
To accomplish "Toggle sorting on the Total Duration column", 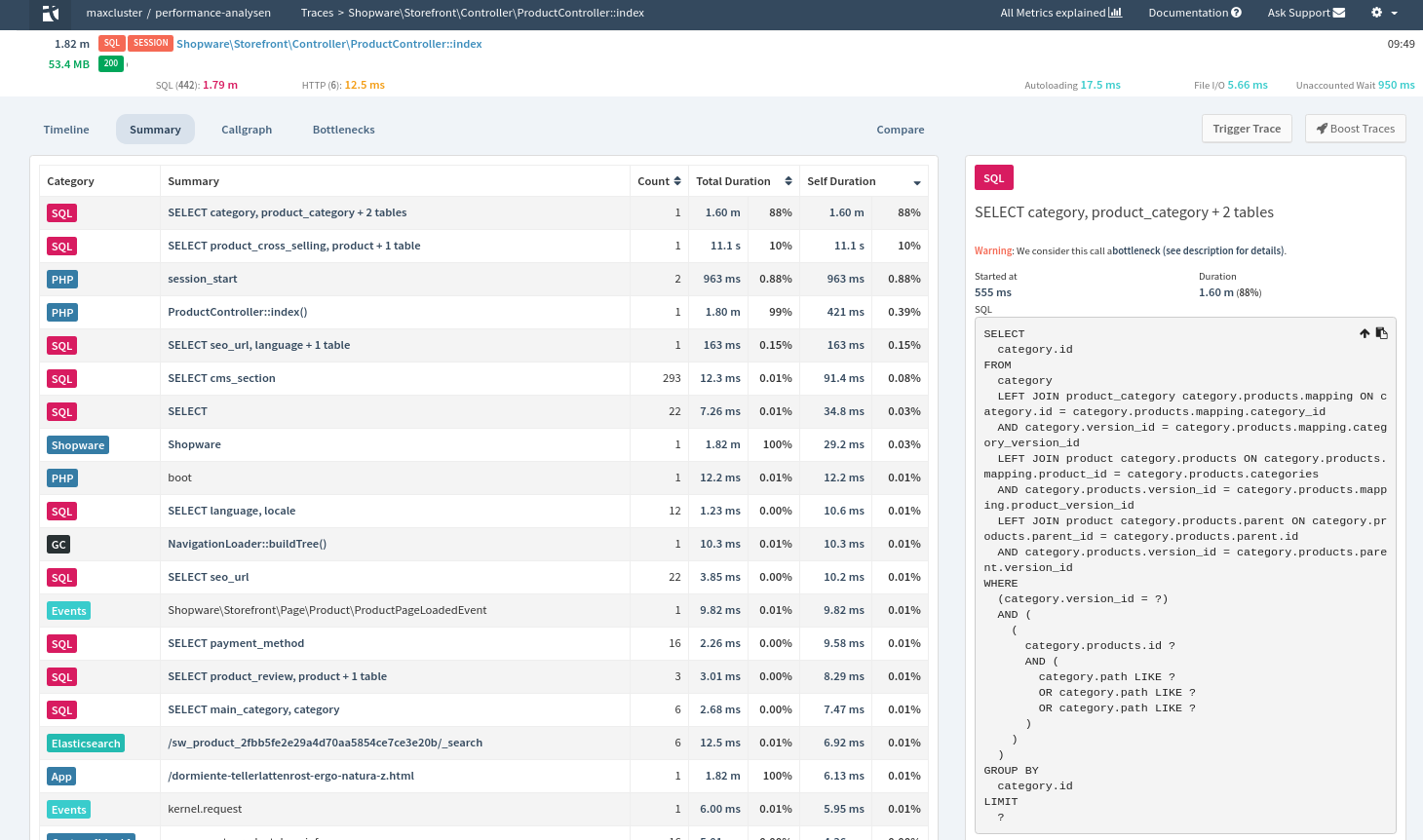I will [x=787, y=180].
